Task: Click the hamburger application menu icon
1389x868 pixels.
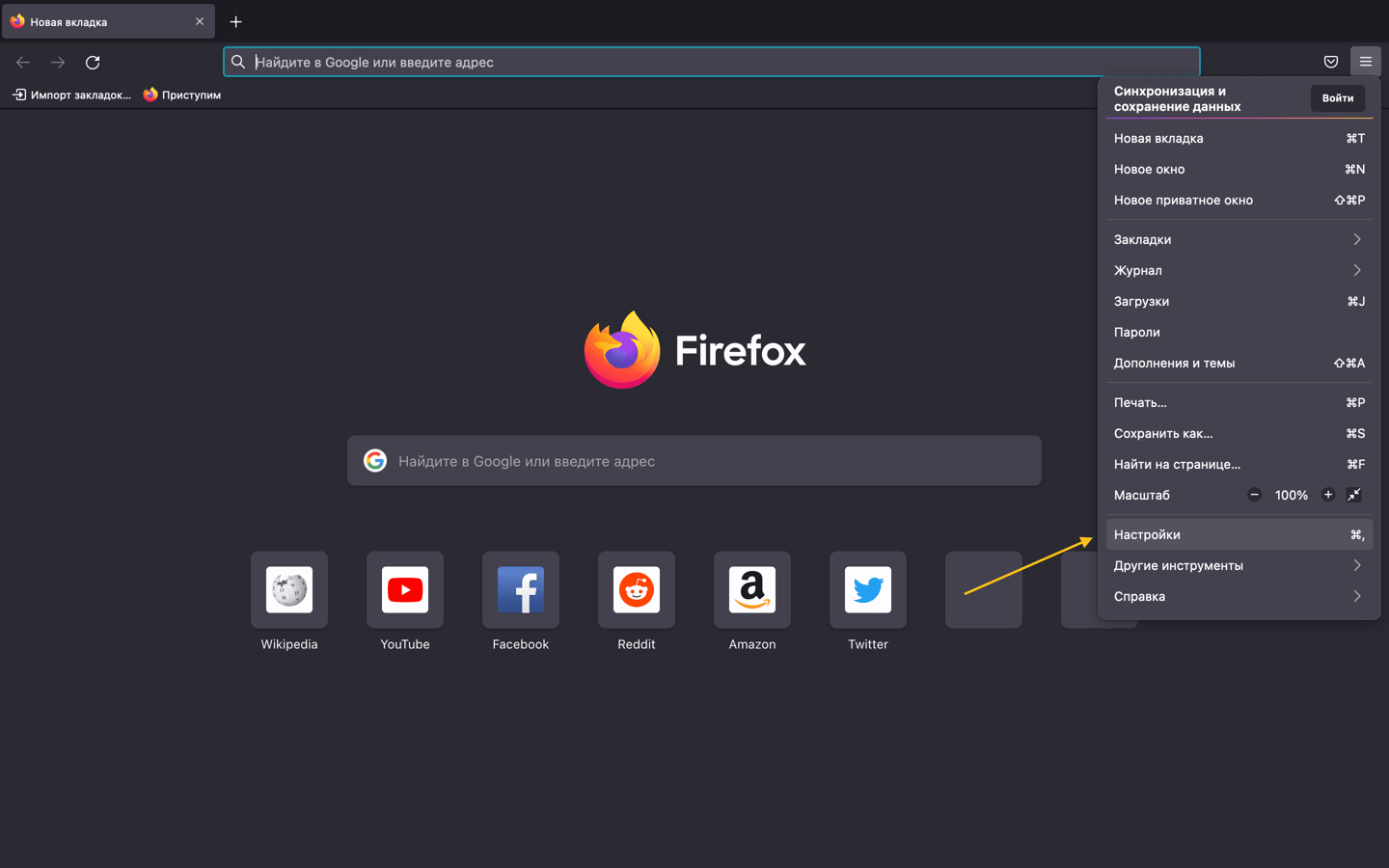Action: (1365, 62)
